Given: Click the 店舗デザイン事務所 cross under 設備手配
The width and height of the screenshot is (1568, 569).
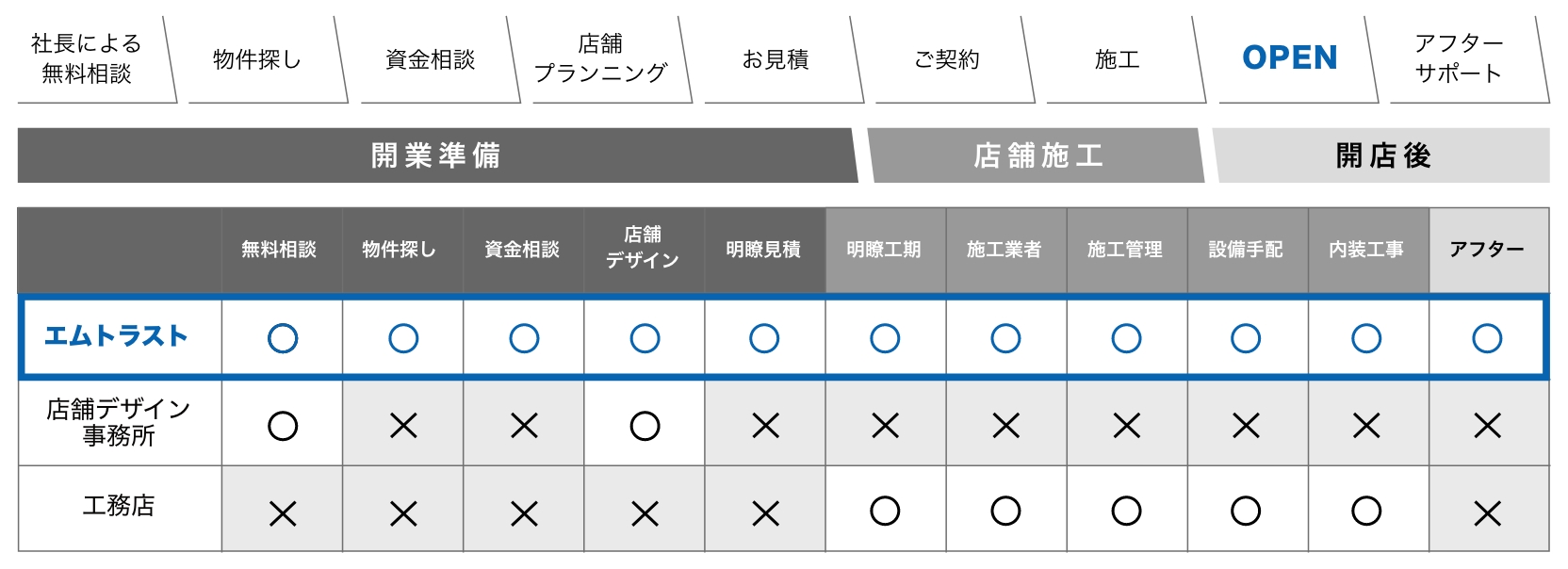Looking at the screenshot, I should (1246, 427).
